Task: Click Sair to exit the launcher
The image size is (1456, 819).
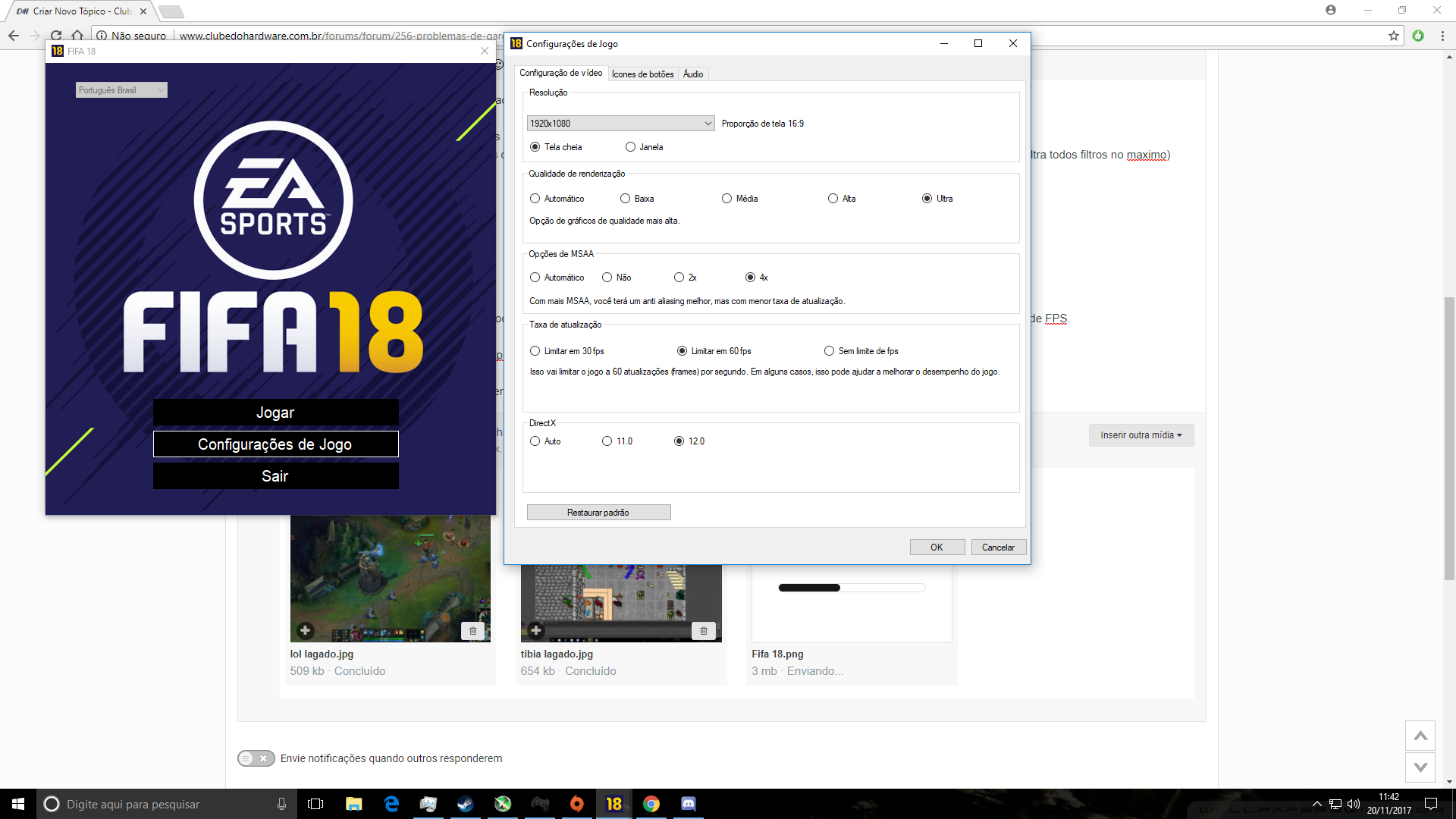Action: 275,476
